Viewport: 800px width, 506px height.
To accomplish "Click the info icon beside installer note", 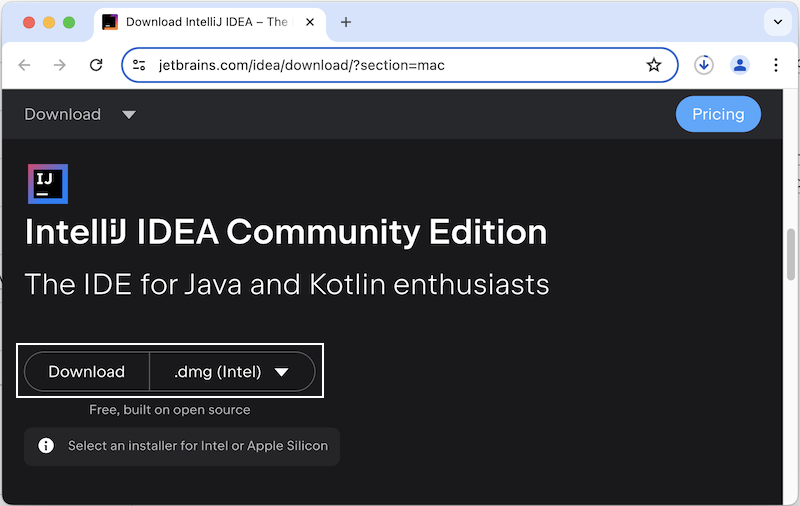I will point(46,445).
